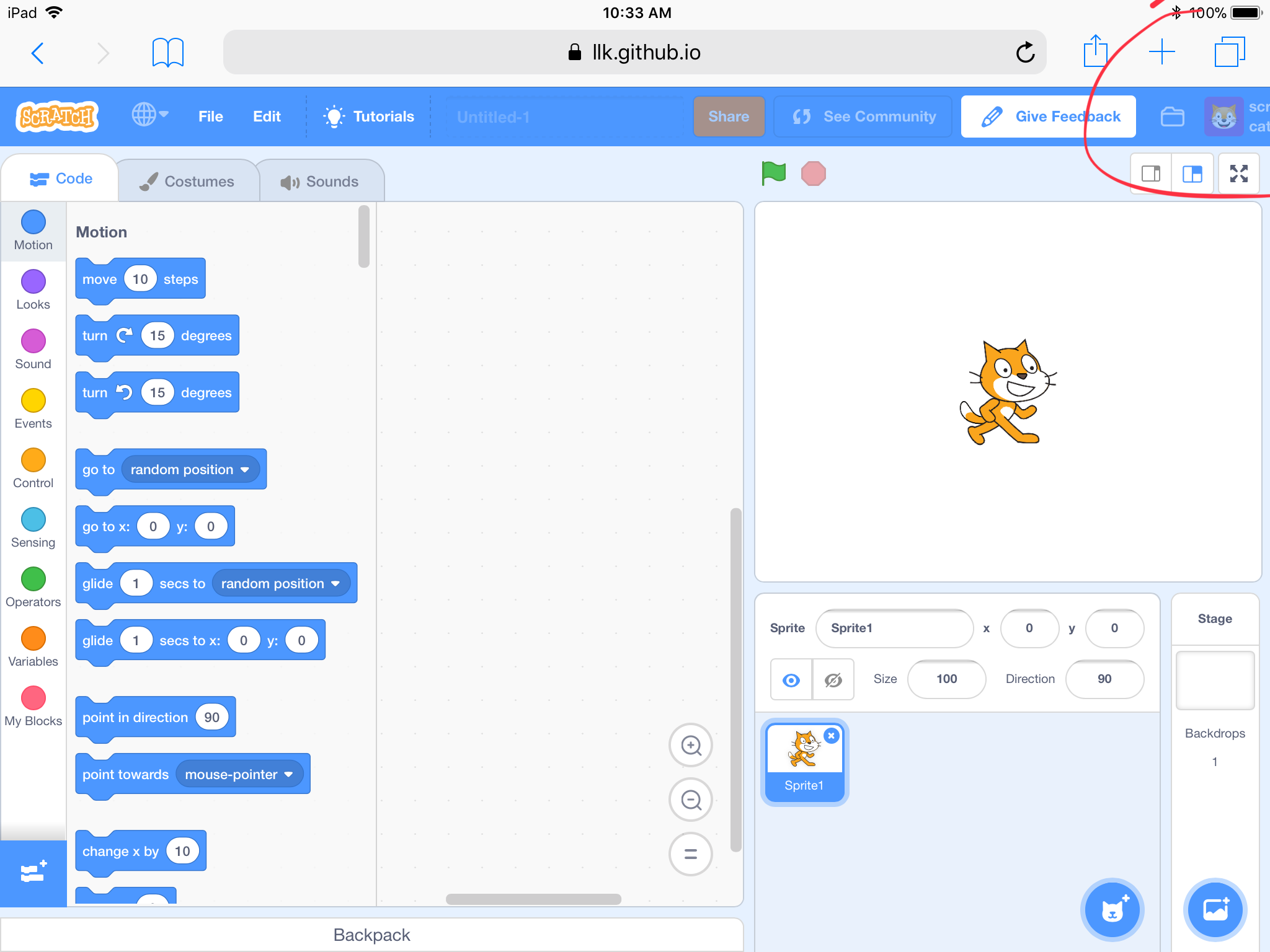
Task: Open the new sprite chooser
Action: [1112, 909]
